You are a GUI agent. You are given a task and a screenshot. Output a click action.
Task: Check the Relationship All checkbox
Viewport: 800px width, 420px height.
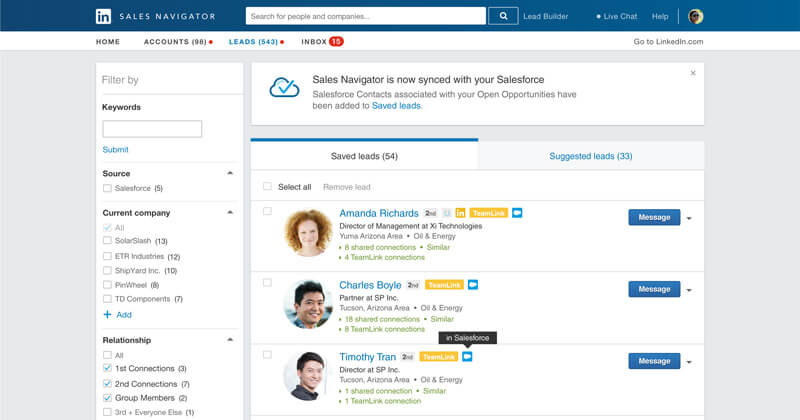click(107, 355)
